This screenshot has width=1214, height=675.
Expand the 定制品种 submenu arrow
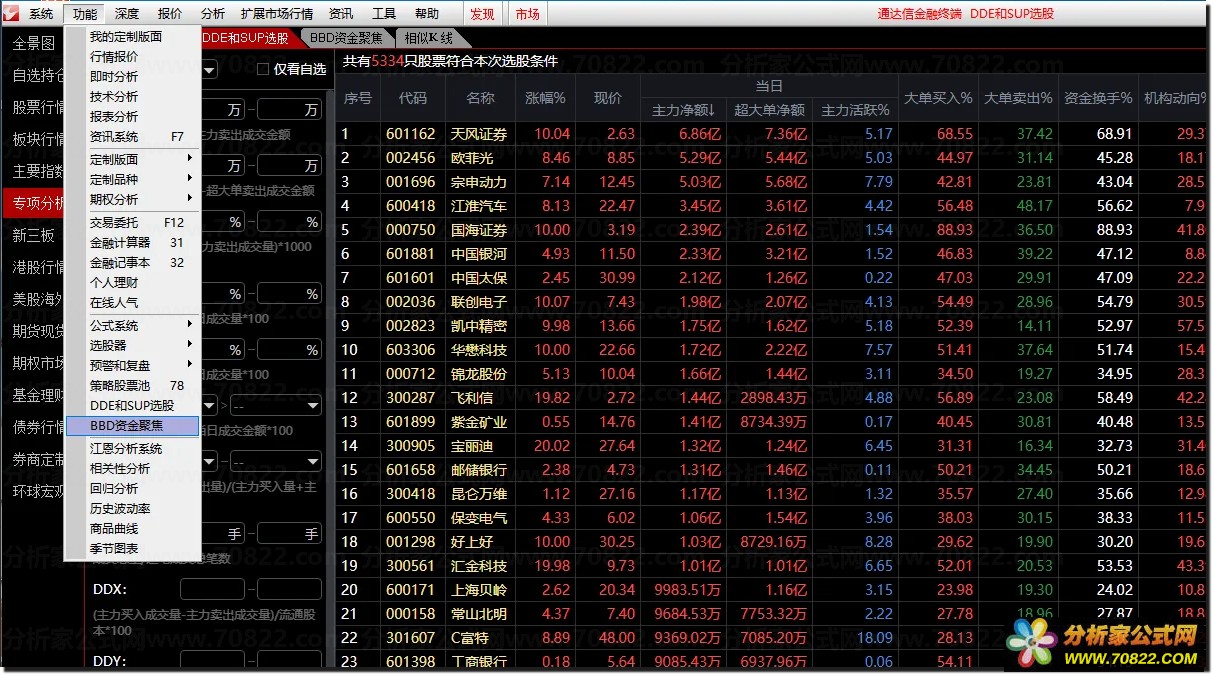[189, 179]
